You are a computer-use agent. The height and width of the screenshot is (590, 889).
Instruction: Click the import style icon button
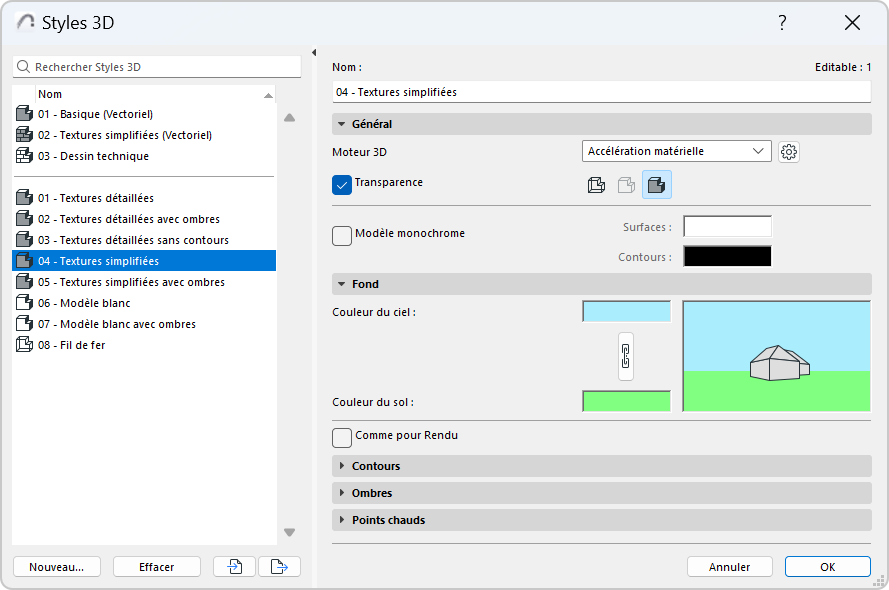click(x=235, y=567)
